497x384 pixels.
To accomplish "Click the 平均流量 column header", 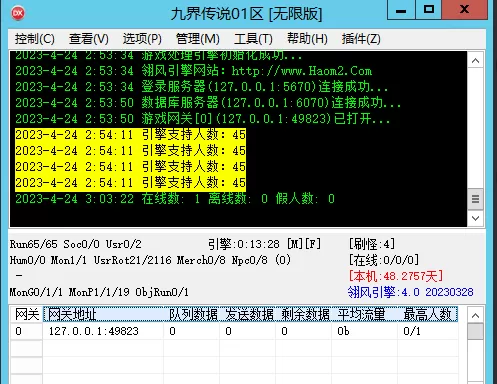I will click(365, 314).
